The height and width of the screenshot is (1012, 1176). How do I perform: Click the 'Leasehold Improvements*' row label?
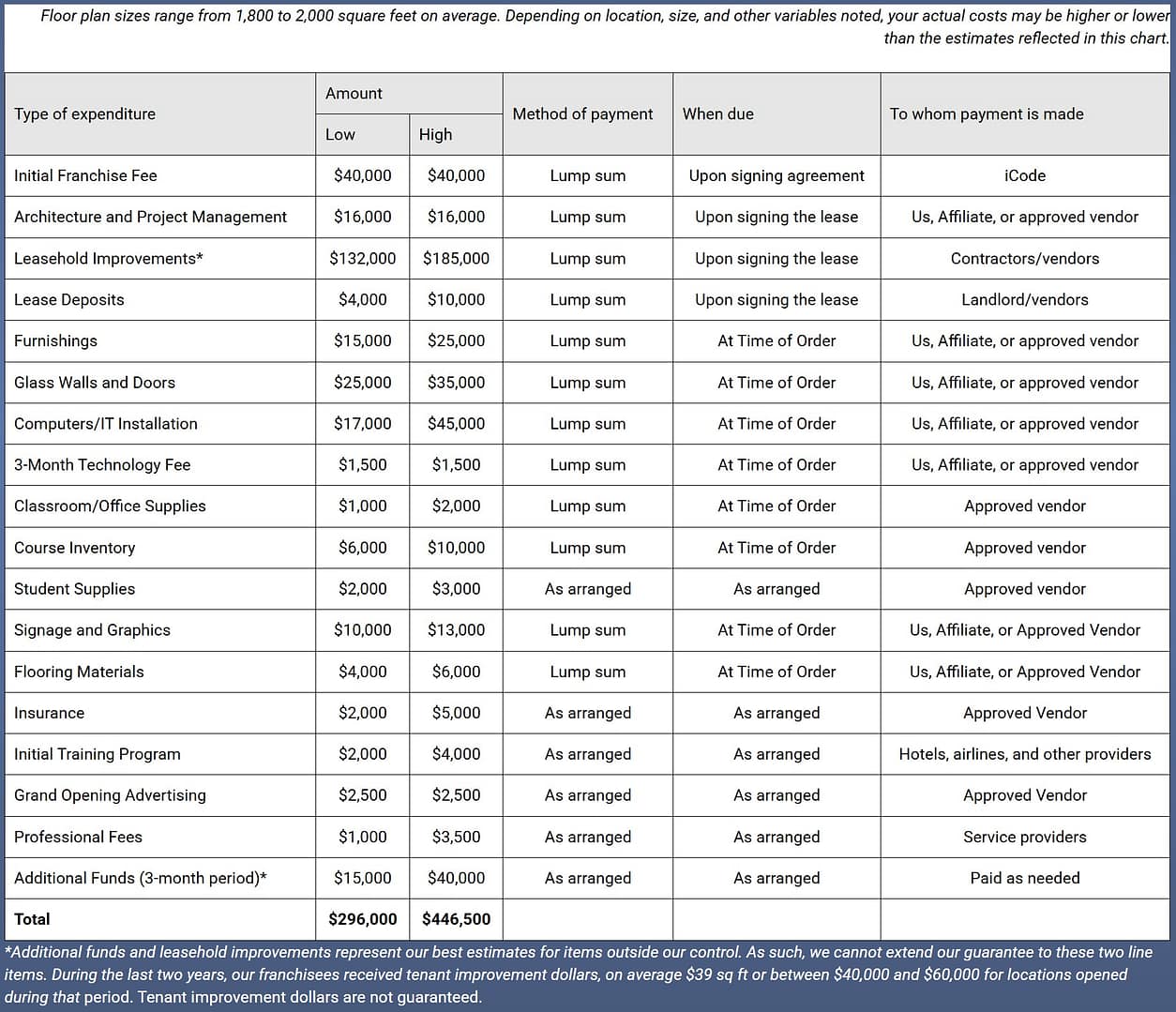108,258
